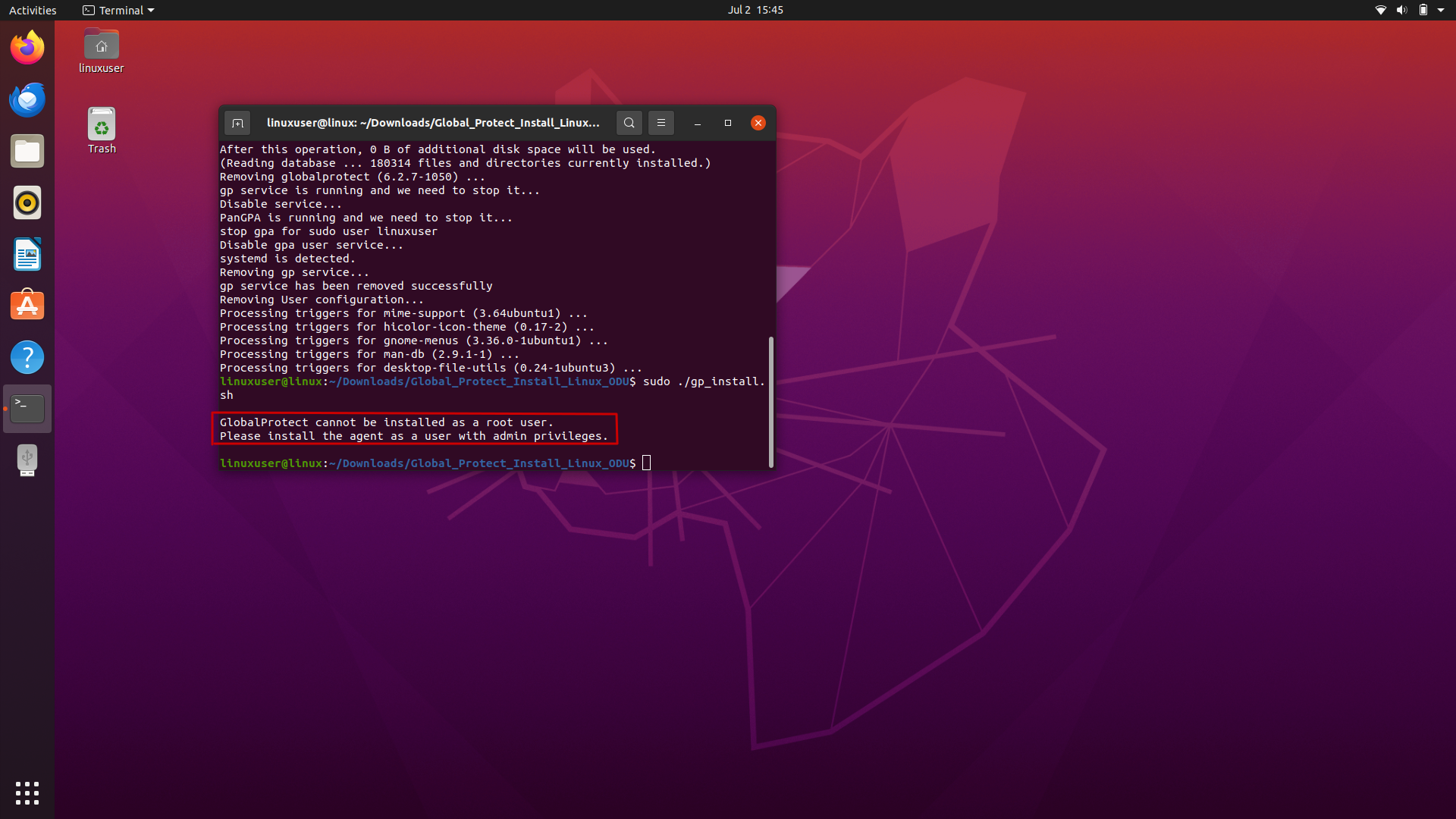The height and width of the screenshot is (819, 1456).
Task: Click 'Disable gpa user service...' line
Action: pos(312,245)
